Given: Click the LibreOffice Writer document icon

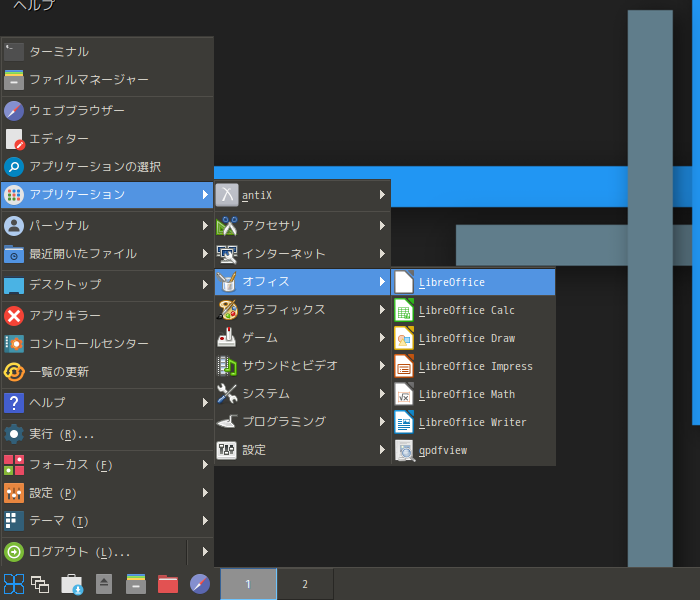Looking at the screenshot, I should tap(404, 422).
